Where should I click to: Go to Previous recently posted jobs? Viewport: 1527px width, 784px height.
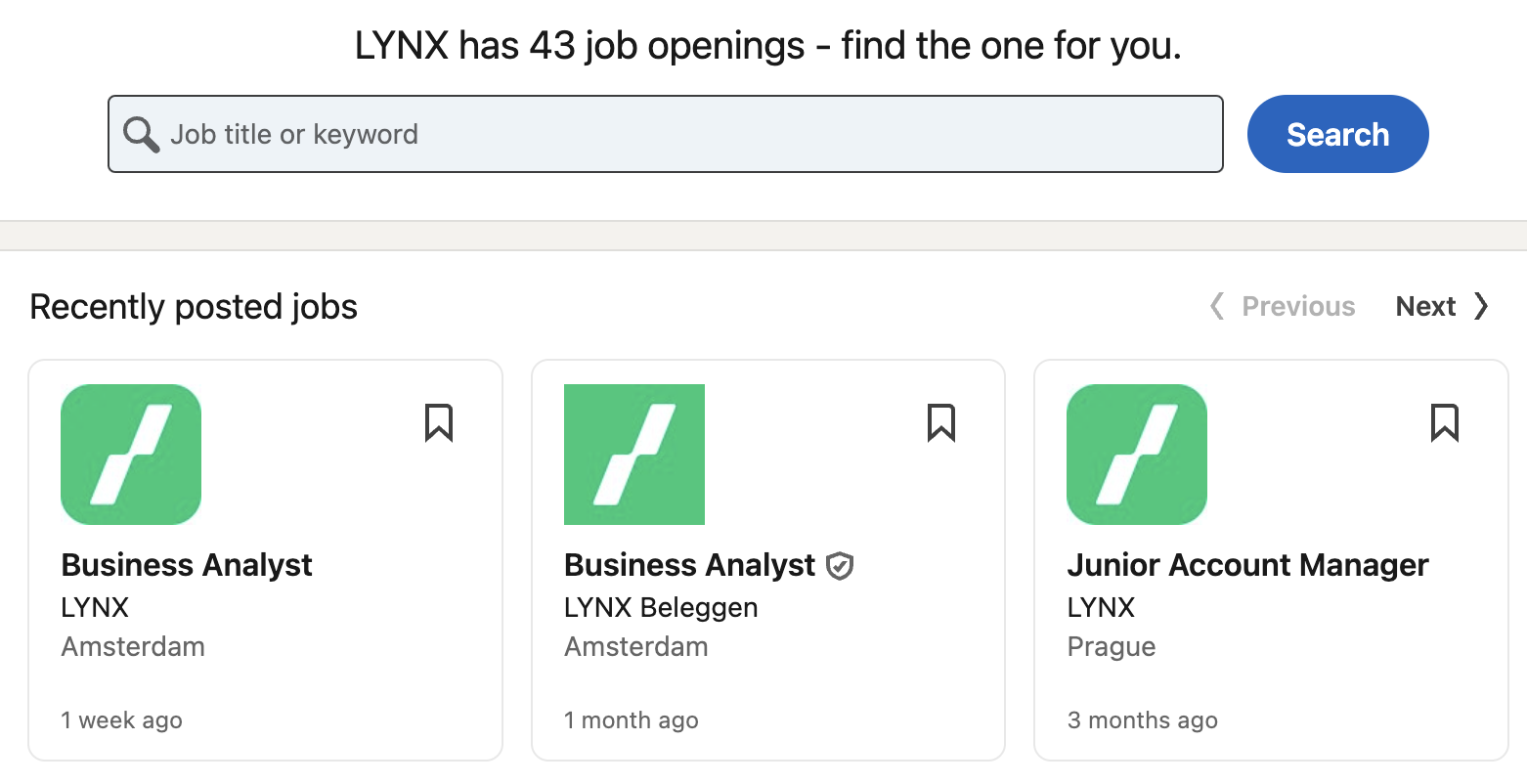pos(1283,306)
